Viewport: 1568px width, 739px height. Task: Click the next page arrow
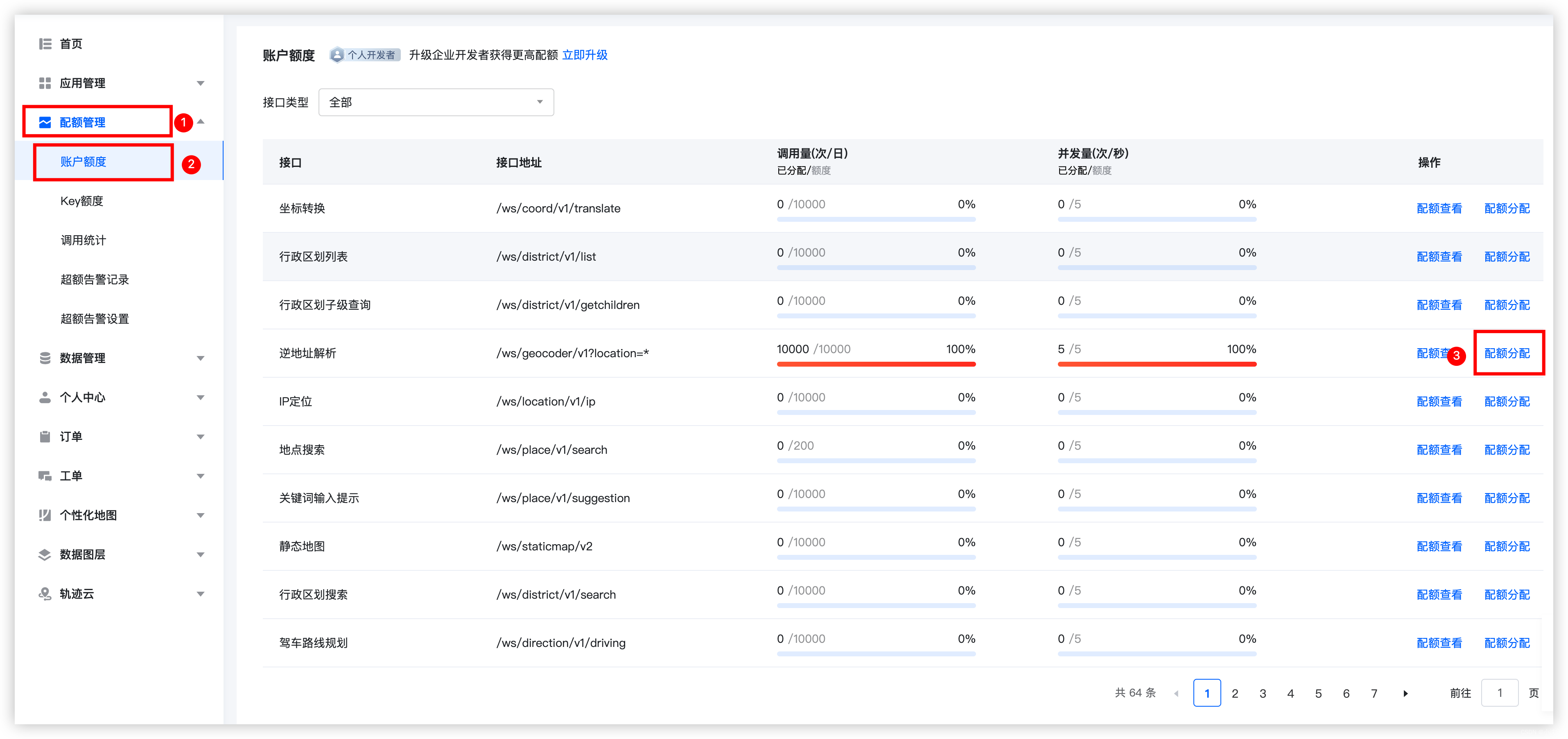1405,694
